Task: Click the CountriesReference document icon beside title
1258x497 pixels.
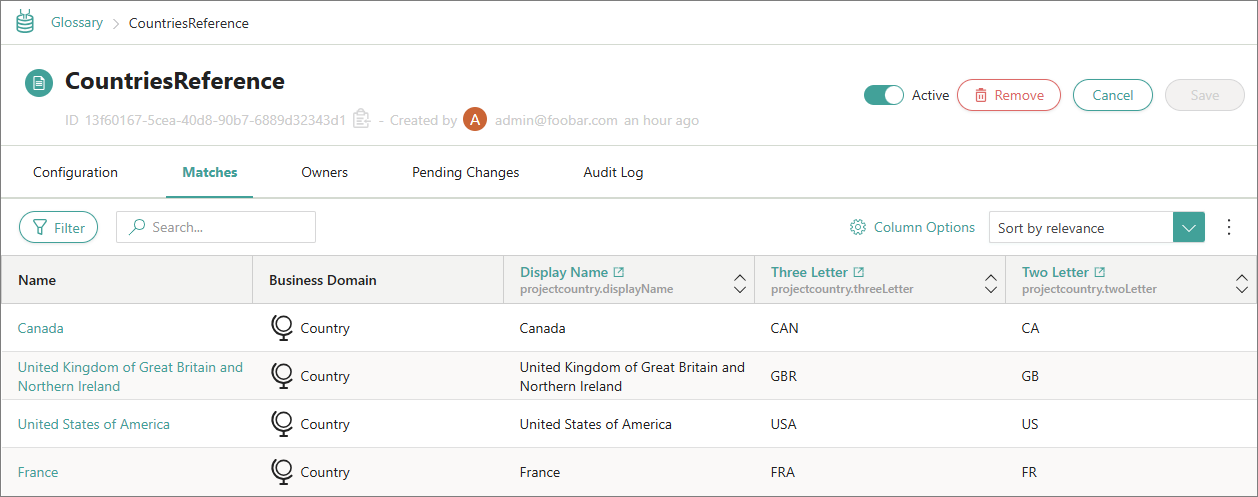Action: point(39,82)
